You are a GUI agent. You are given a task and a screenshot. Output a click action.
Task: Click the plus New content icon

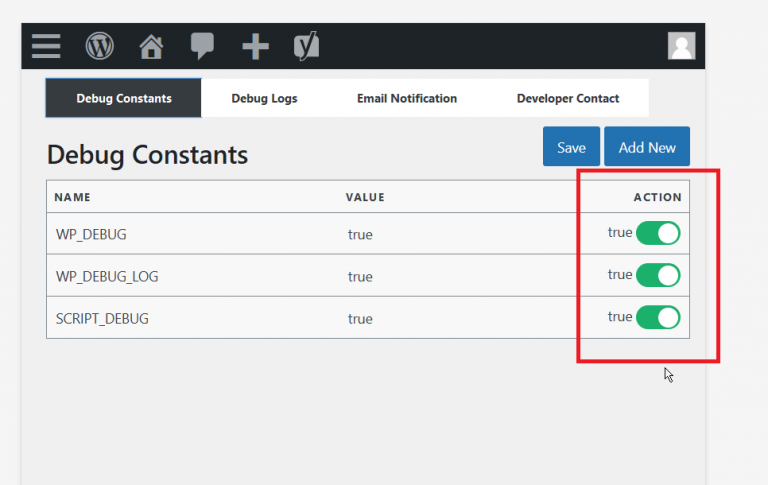pyautogui.click(x=255, y=47)
